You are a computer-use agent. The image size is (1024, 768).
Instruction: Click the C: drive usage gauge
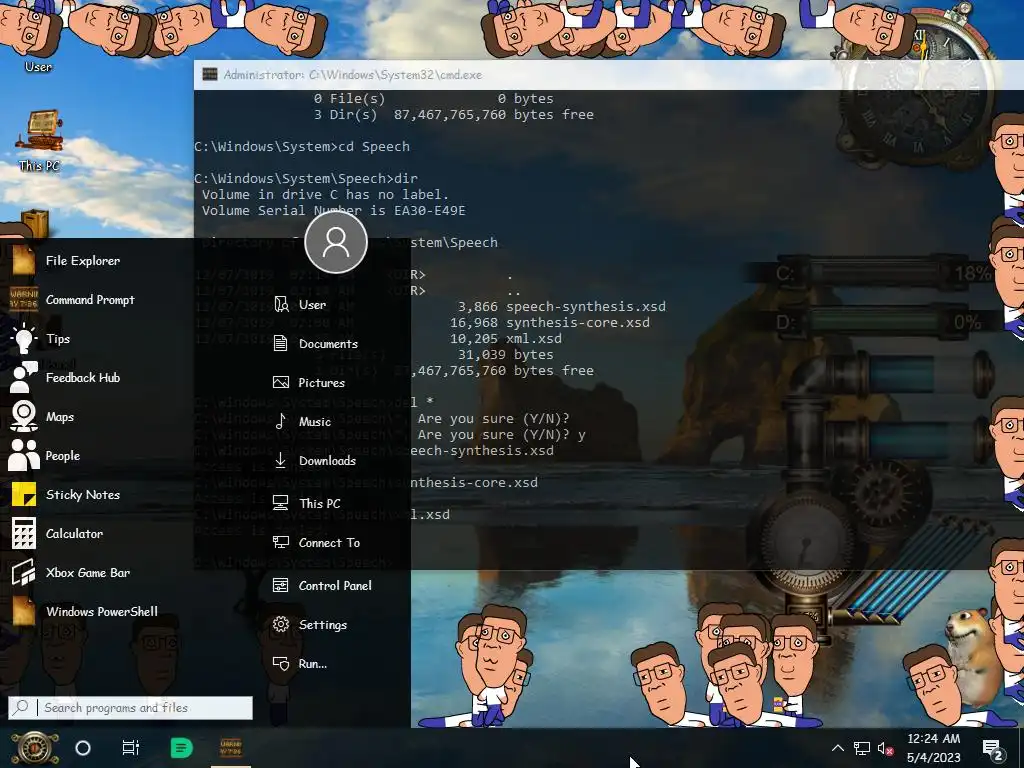coord(875,272)
